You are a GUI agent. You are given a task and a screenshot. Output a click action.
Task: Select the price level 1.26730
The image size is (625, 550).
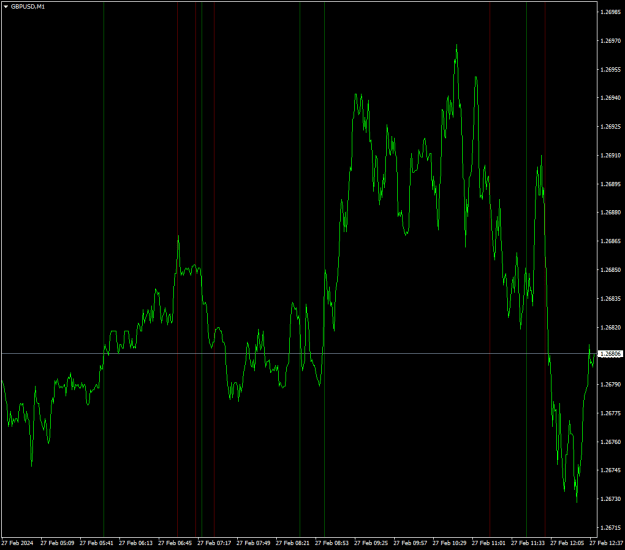point(610,499)
